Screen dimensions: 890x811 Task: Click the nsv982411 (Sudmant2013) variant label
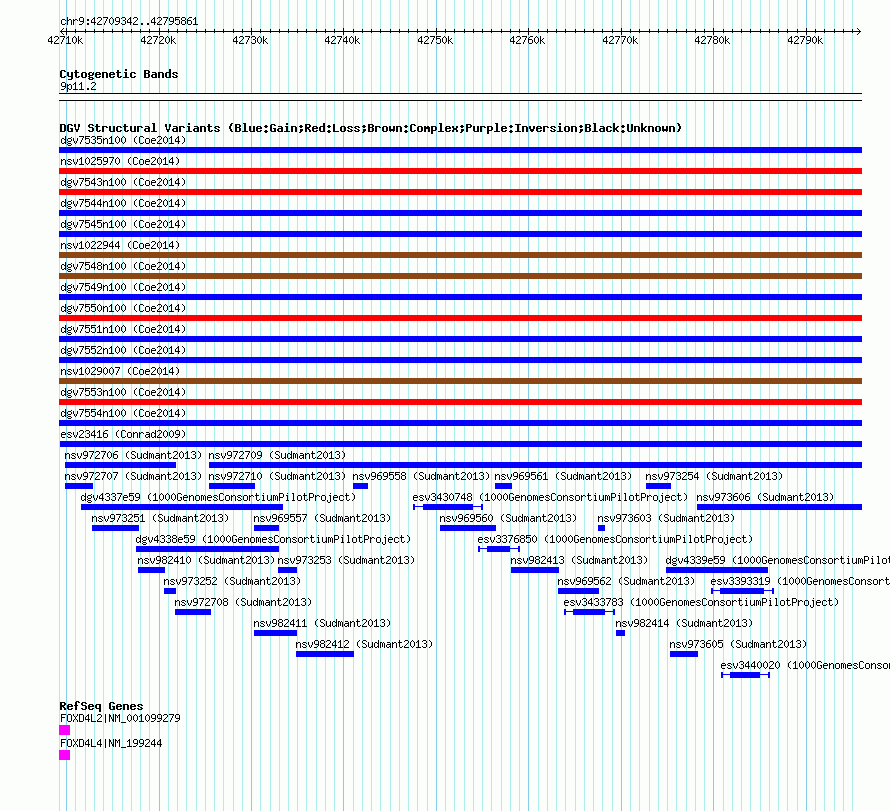[322, 623]
